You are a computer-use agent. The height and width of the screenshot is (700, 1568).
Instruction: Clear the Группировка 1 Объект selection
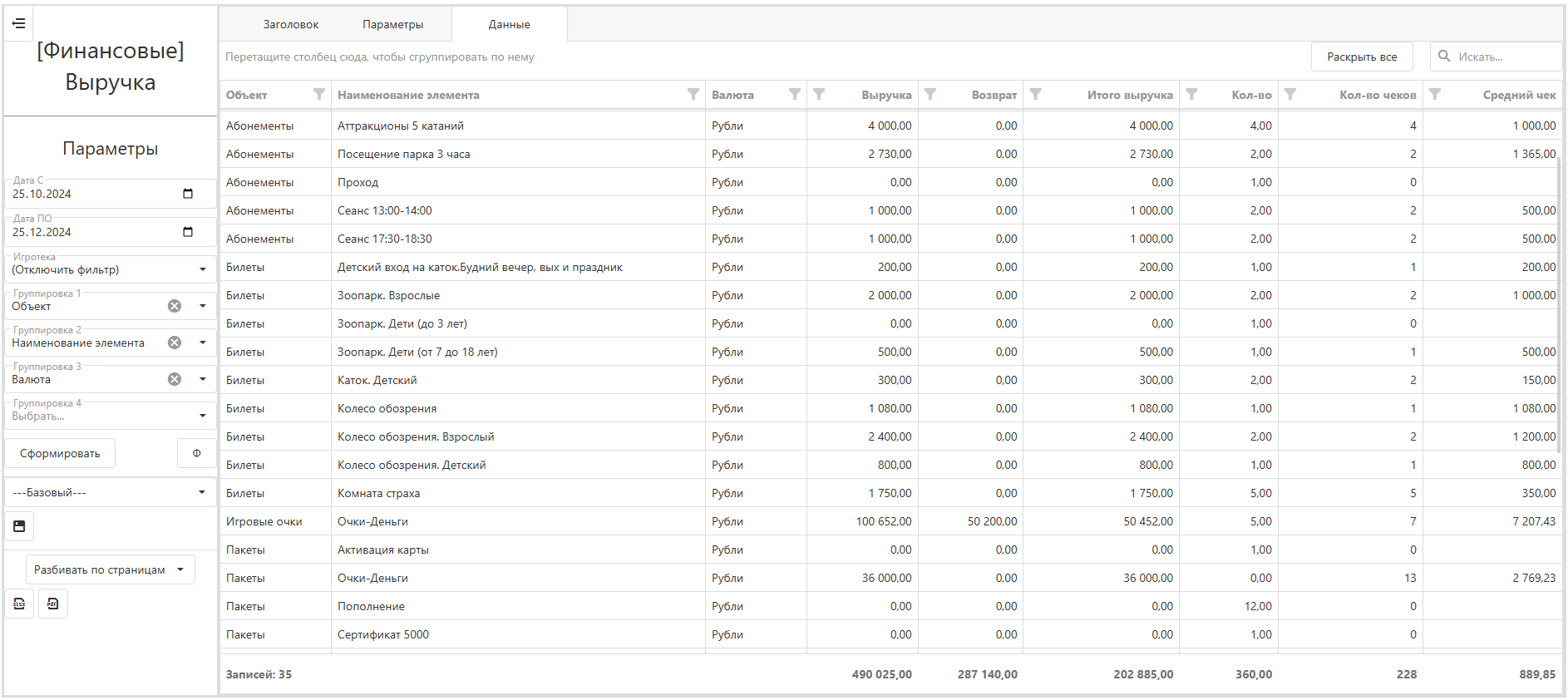175,306
